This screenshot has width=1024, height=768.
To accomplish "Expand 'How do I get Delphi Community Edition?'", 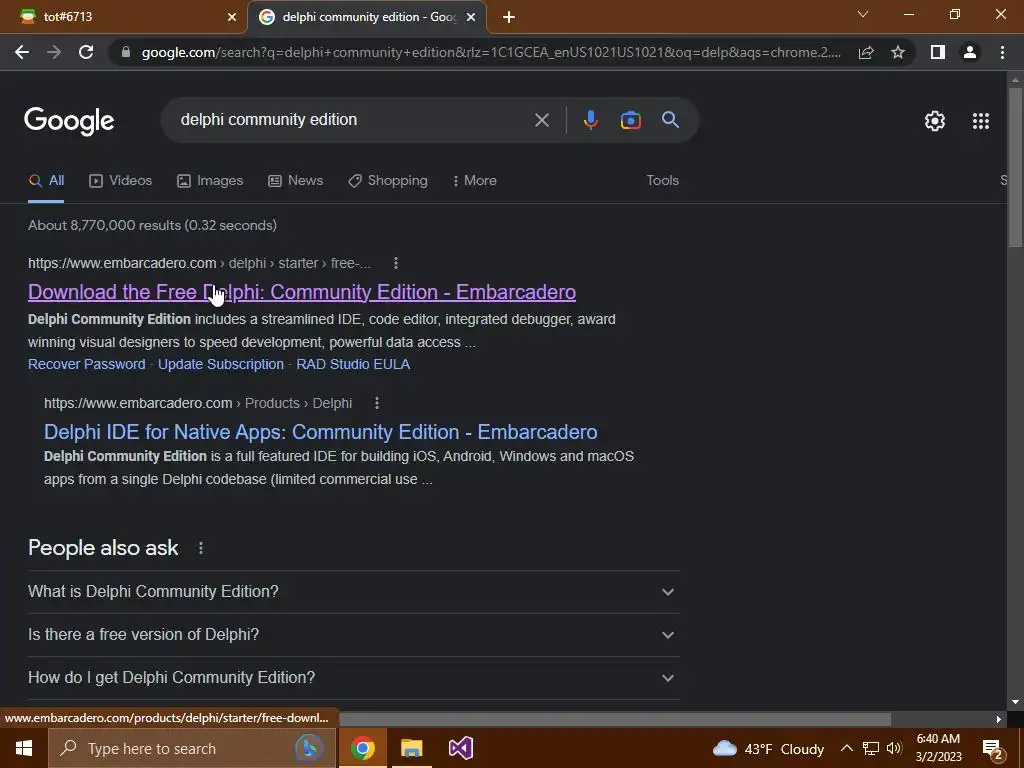I will 353,678.
